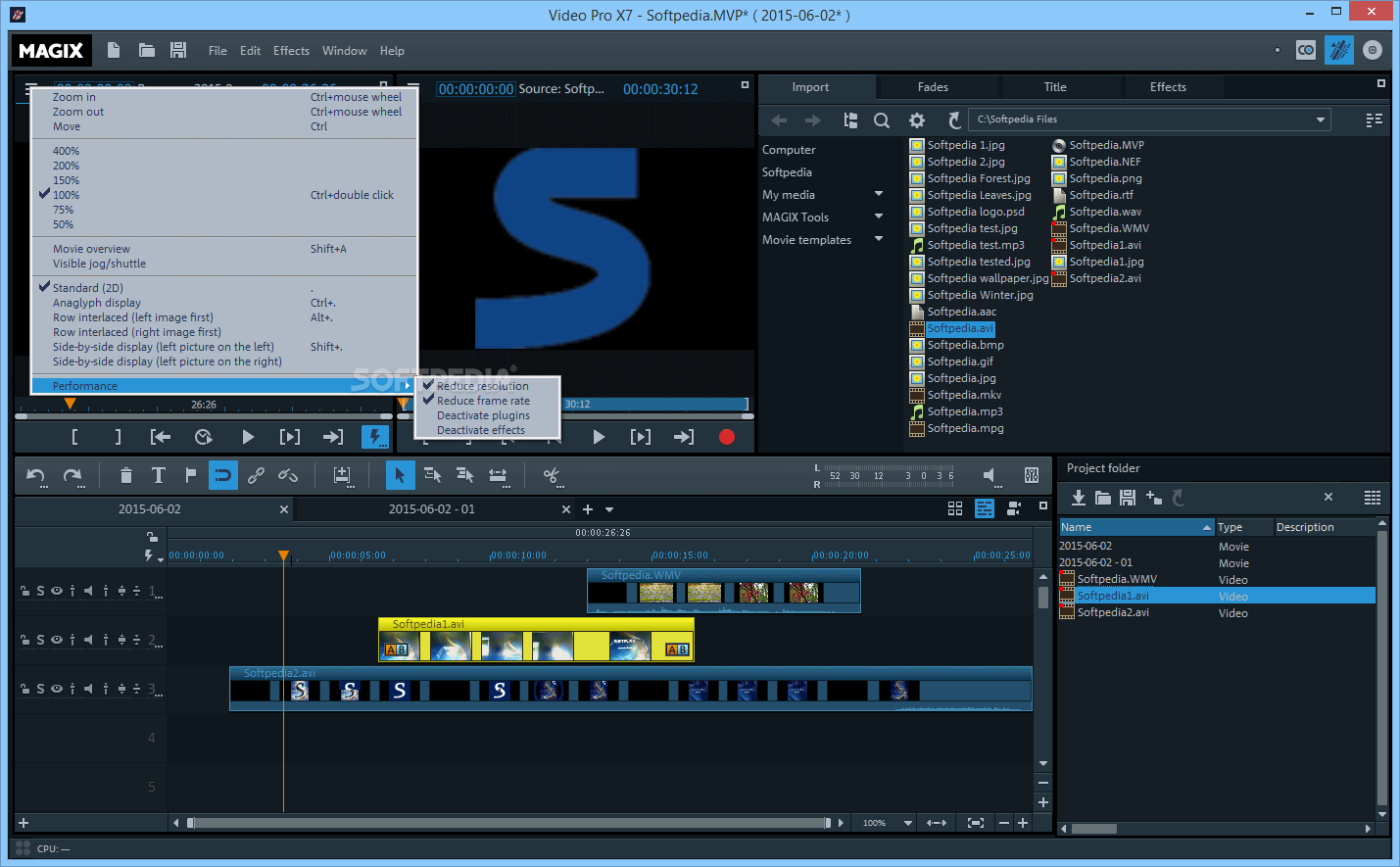
Task: Open the Effects menu
Action: 291,51
